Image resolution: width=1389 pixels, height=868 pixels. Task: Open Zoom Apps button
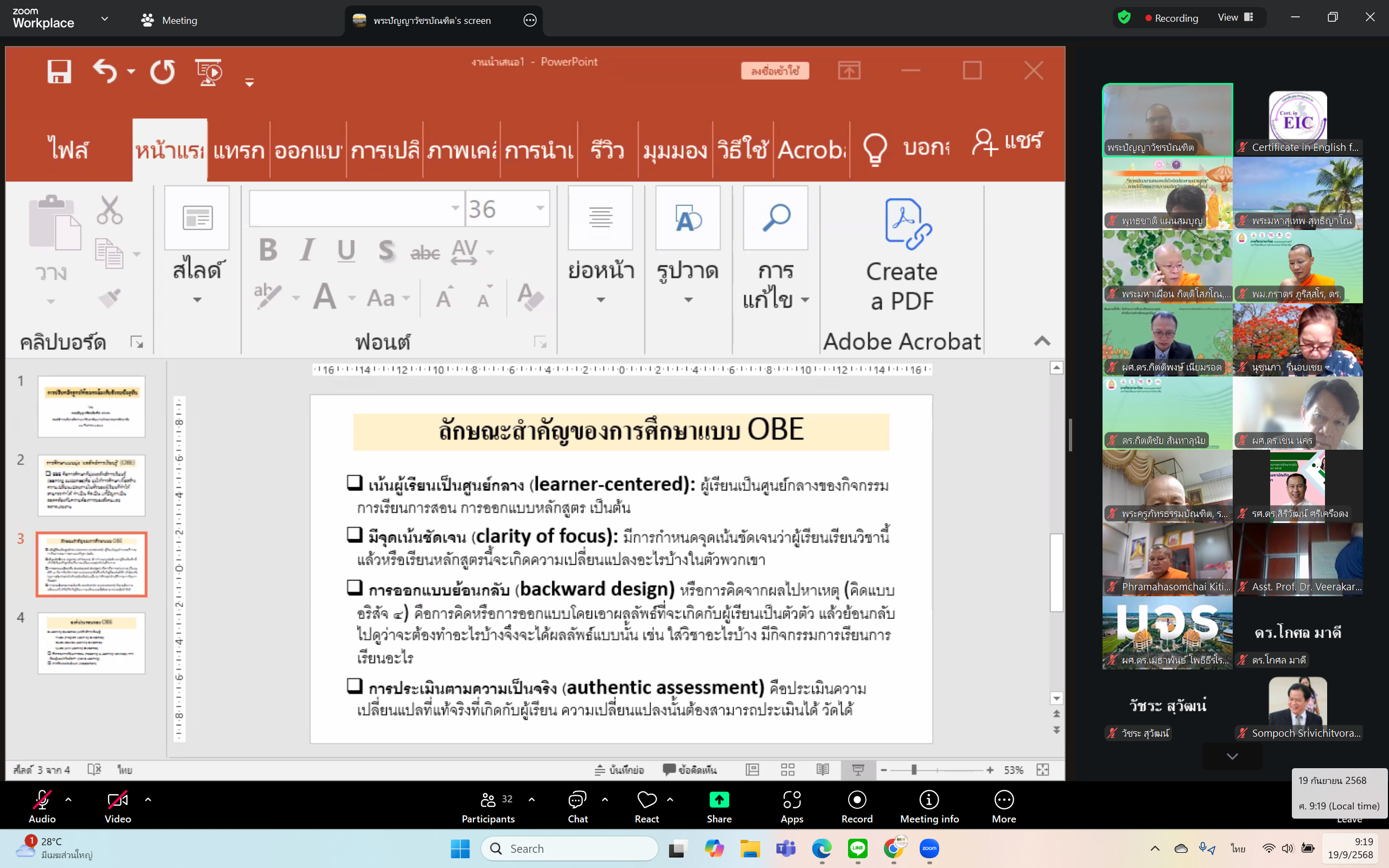[x=792, y=806]
